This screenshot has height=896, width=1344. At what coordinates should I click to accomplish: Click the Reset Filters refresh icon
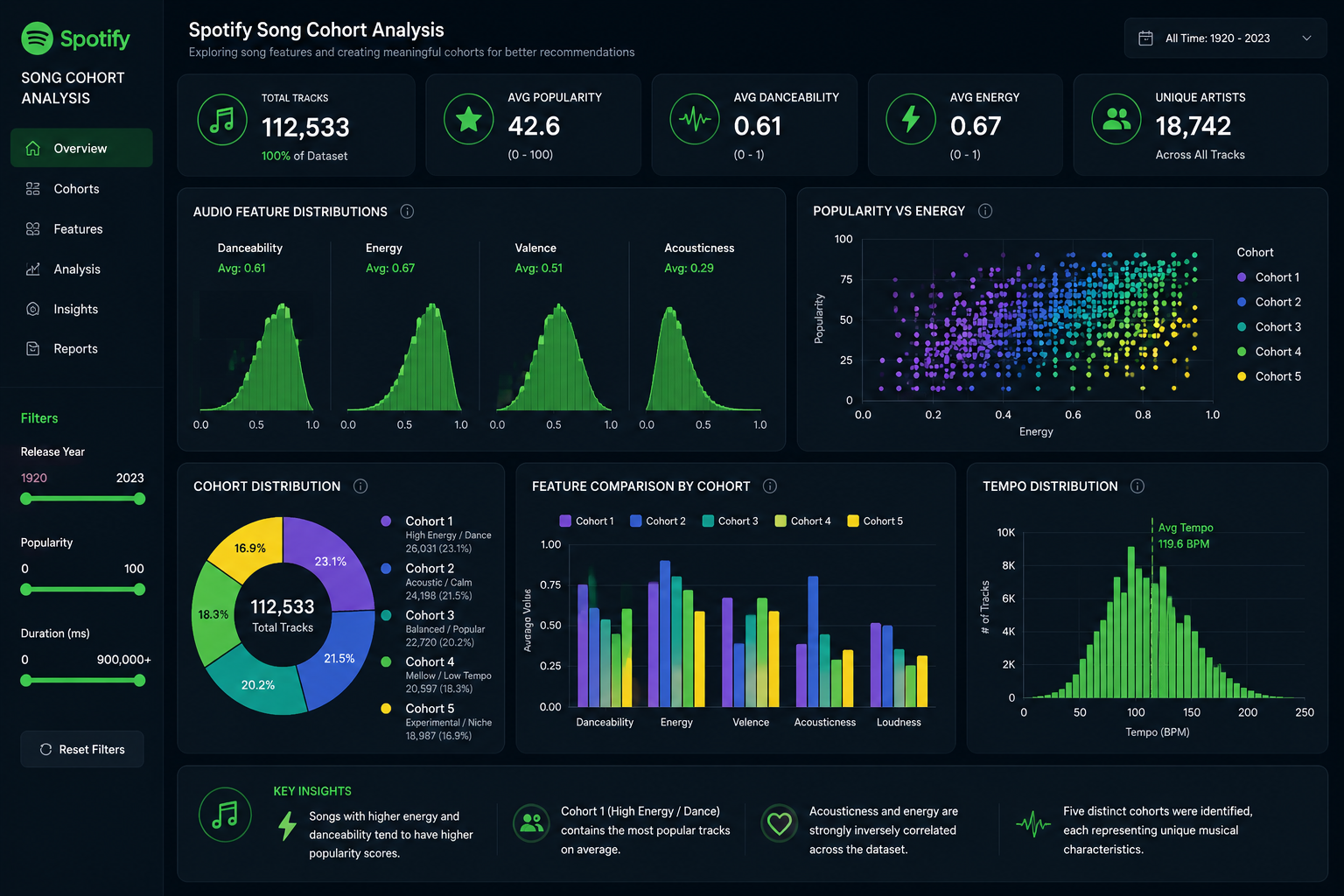[45, 750]
